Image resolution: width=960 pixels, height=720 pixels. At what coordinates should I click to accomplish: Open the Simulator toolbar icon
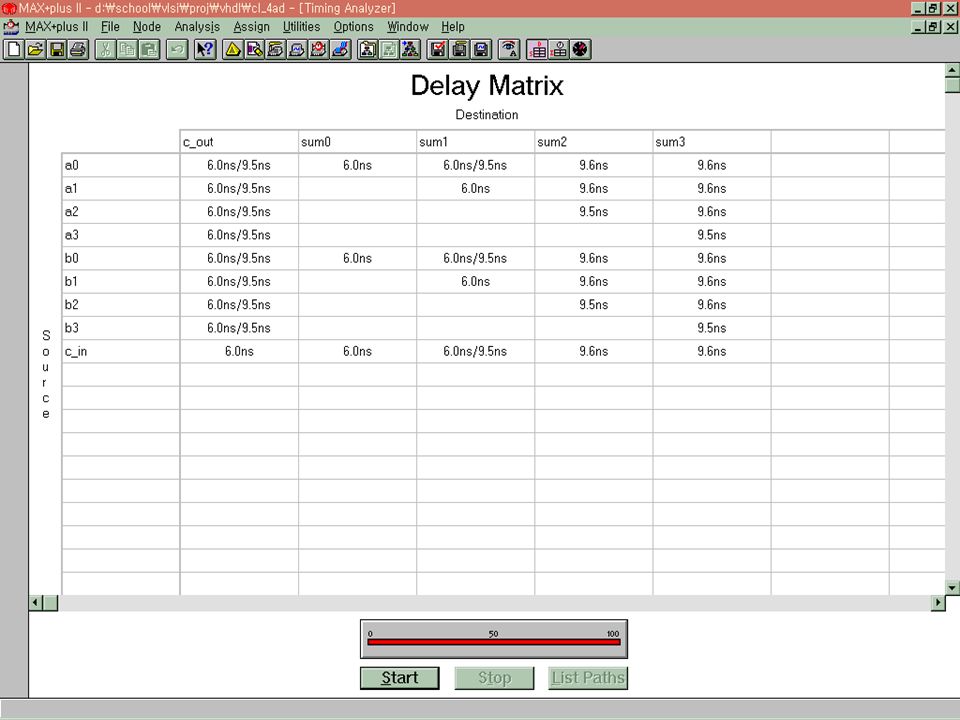pyautogui.click(x=297, y=50)
